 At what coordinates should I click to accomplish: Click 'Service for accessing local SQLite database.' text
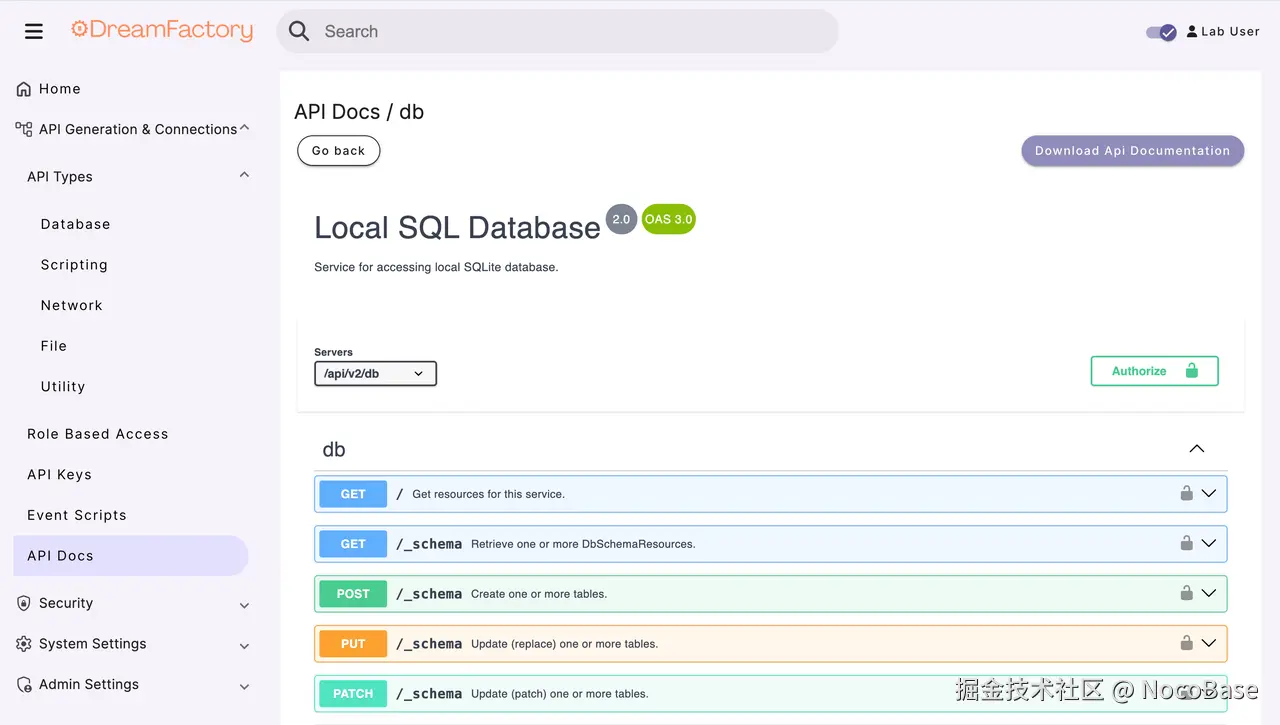436,267
